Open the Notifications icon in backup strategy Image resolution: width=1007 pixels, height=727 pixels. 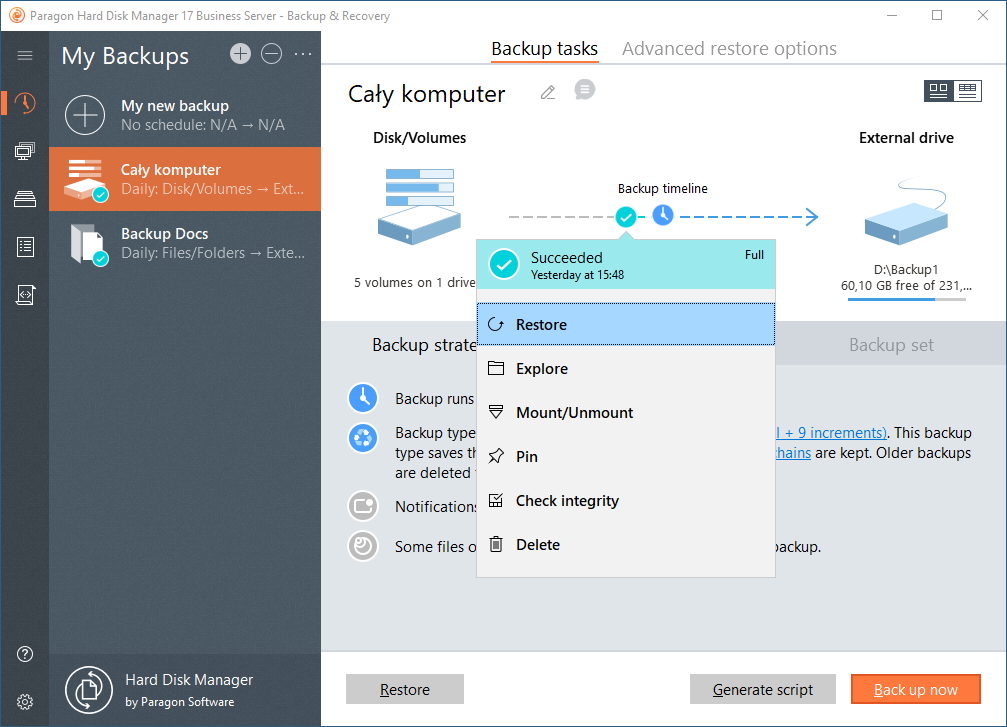pos(363,506)
